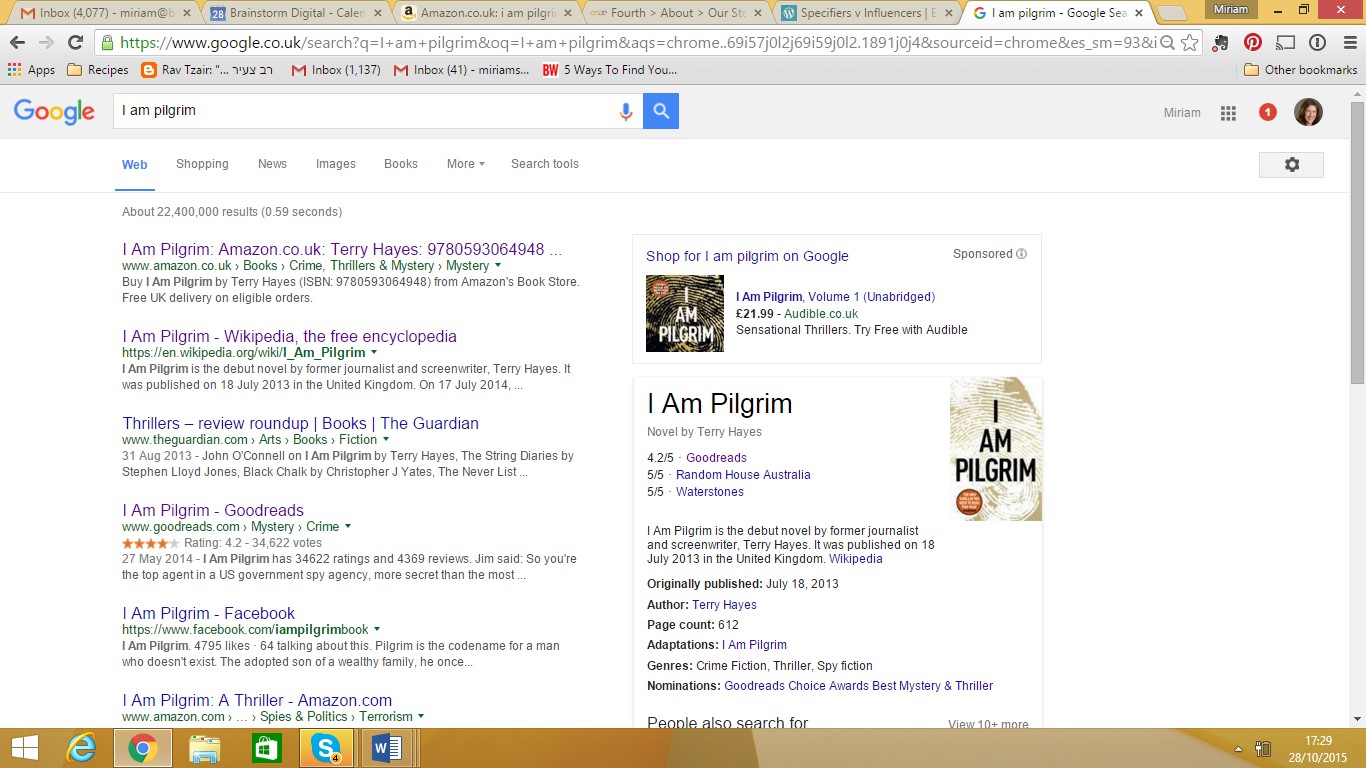The width and height of the screenshot is (1366, 768).
Task: Open the Thrillers review roundup Guardian result
Action: [301, 424]
